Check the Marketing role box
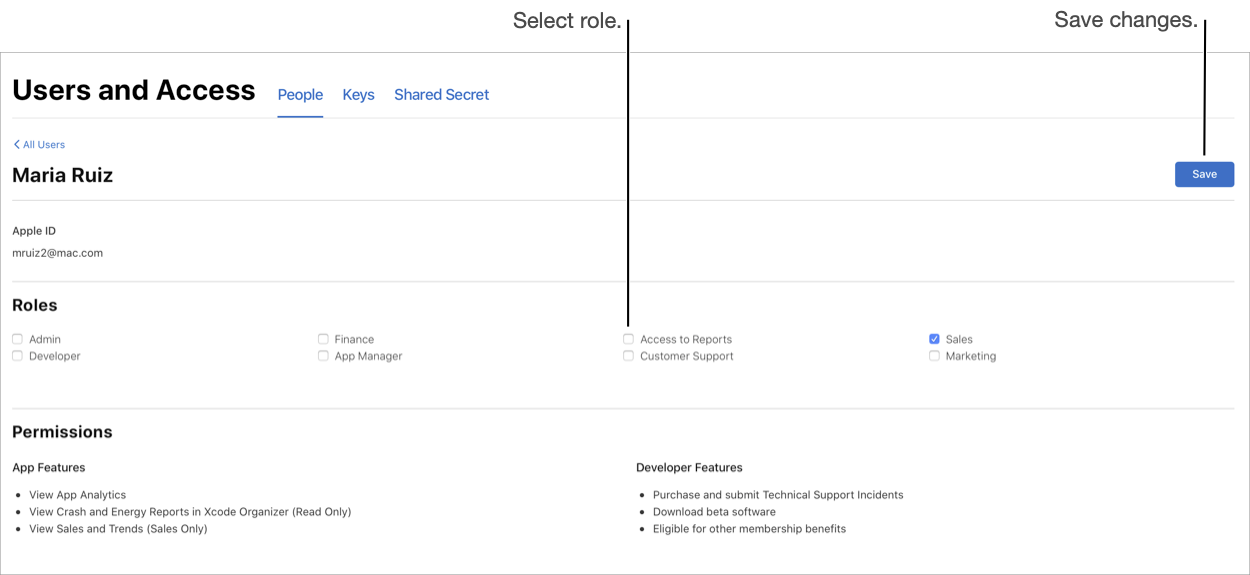Viewport: 1250px width, 575px height. 934,356
